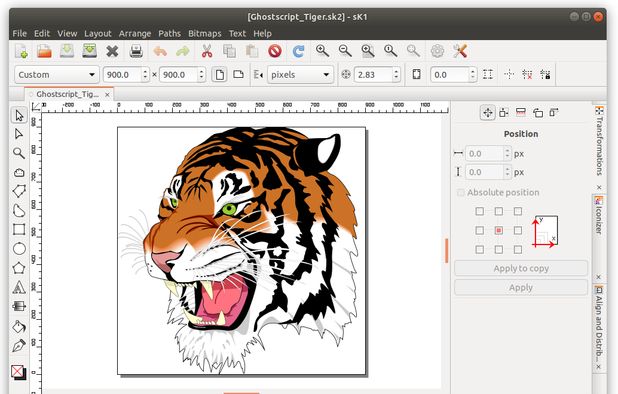The width and height of the screenshot is (618, 394).
Task: Open the Custom page format dropdown
Action: tap(57, 74)
